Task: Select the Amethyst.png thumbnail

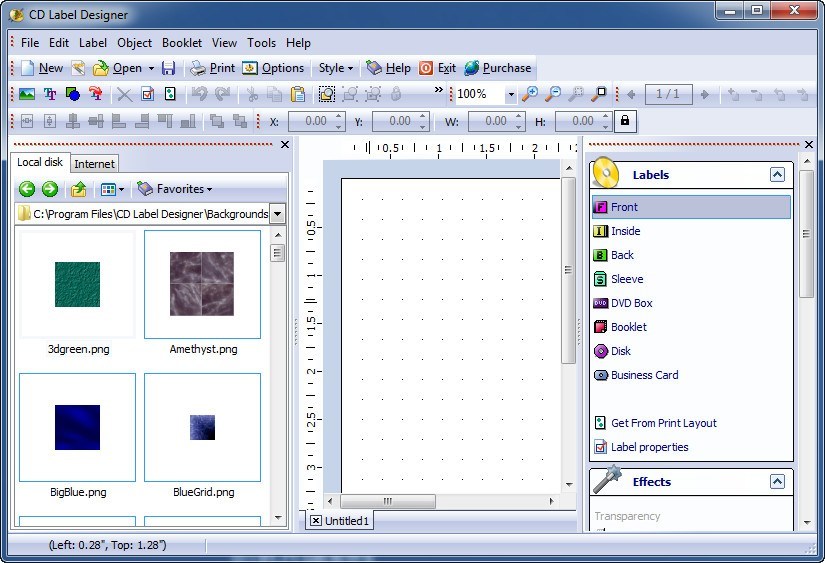Action: click(202, 284)
